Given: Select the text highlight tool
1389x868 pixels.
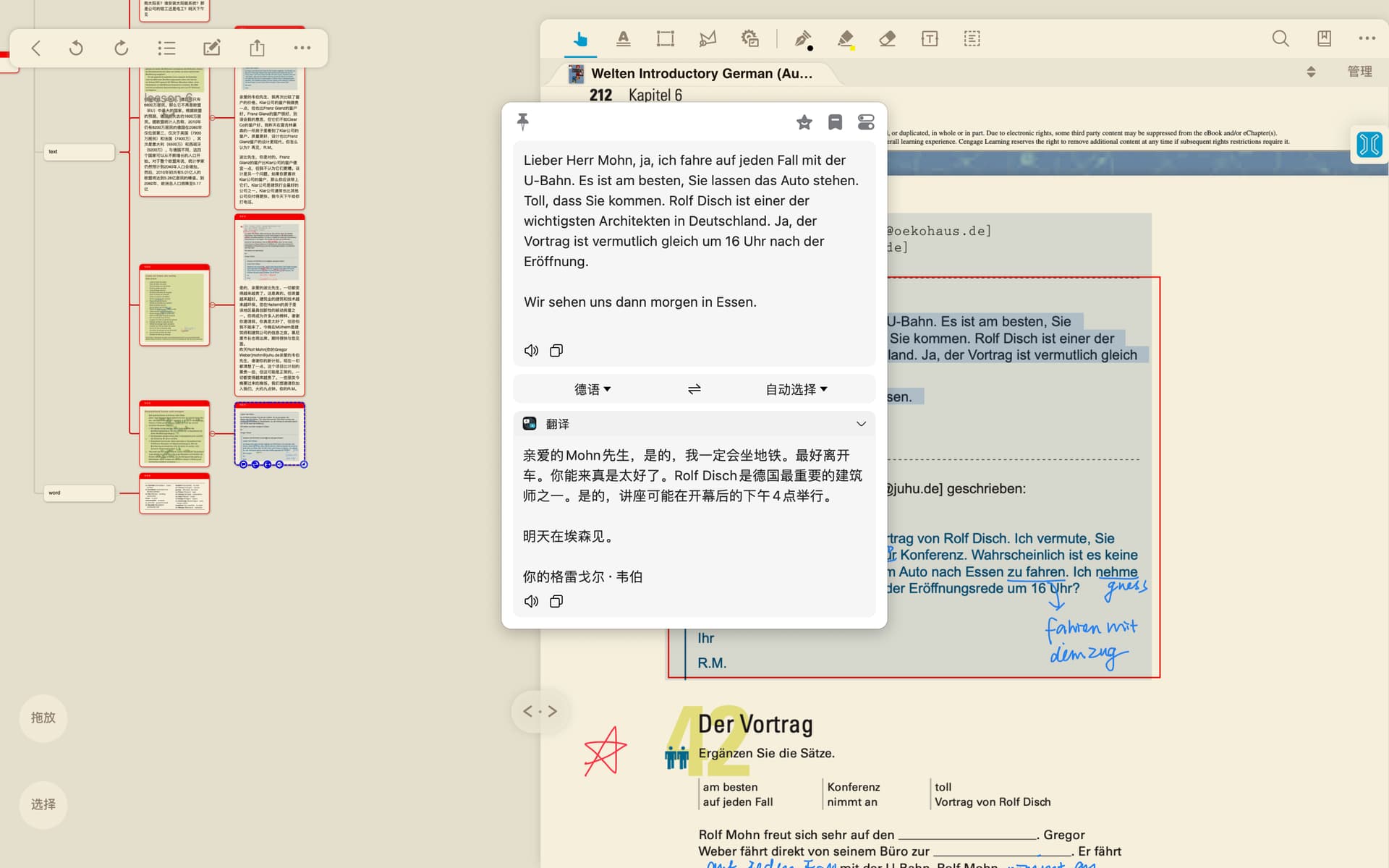Looking at the screenshot, I should [623, 39].
